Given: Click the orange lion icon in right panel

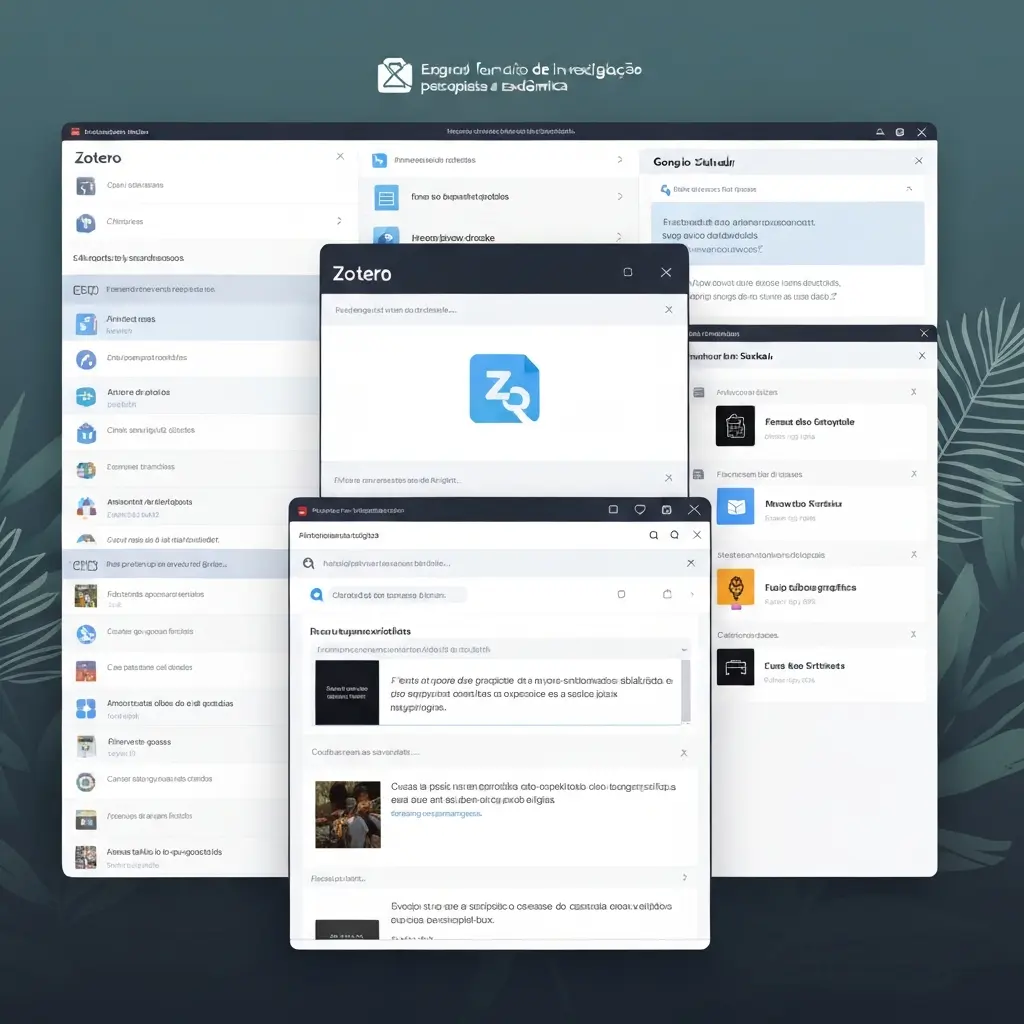Looking at the screenshot, I should click(735, 588).
